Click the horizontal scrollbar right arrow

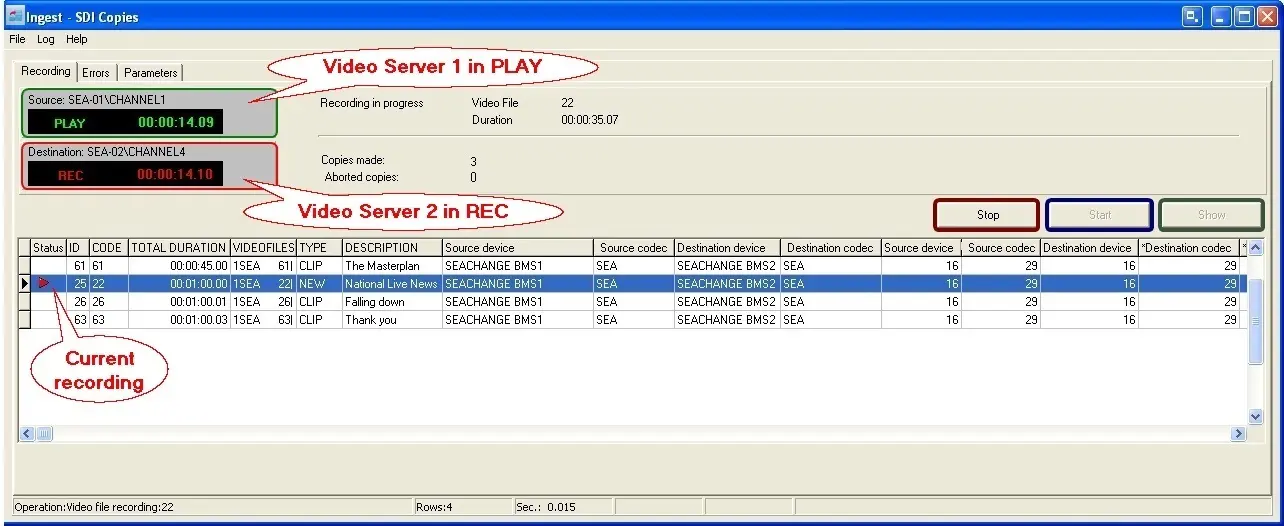pos(1238,434)
